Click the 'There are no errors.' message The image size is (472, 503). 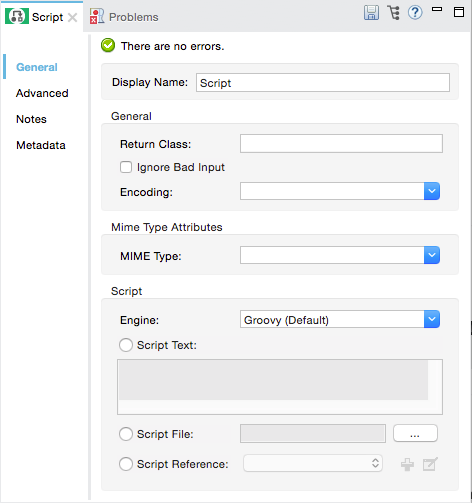click(172, 46)
